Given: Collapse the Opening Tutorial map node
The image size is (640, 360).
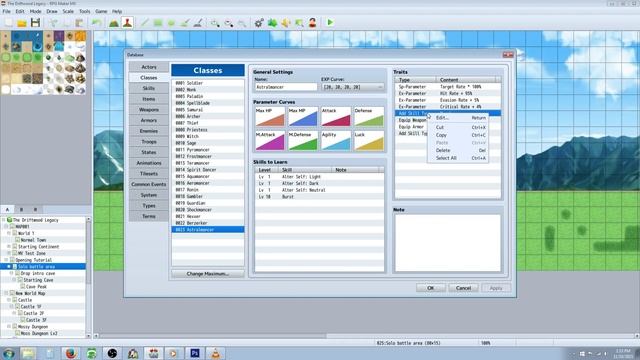Looking at the screenshot, I should [x=7, y=260].
